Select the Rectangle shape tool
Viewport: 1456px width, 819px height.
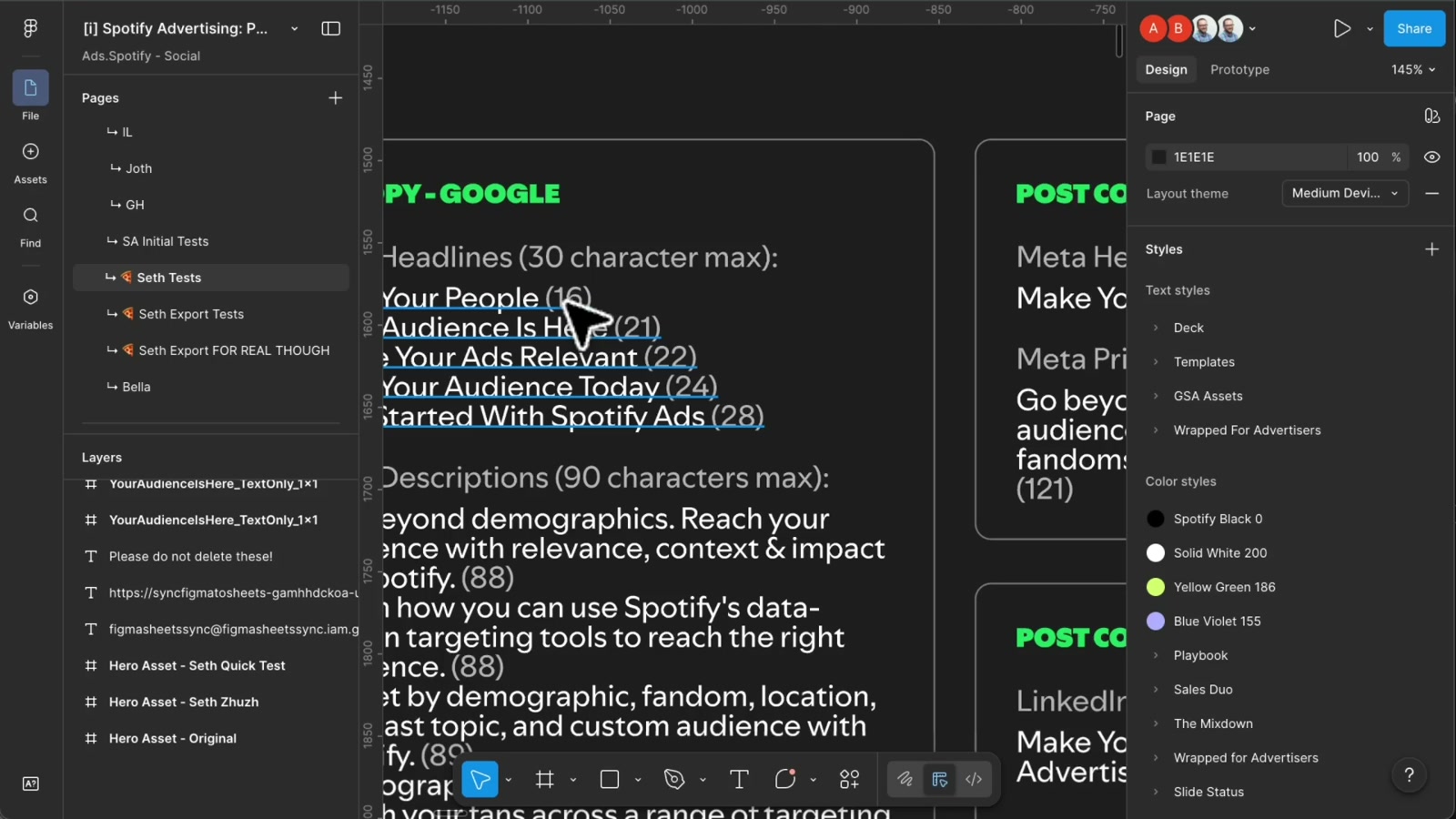610,779
